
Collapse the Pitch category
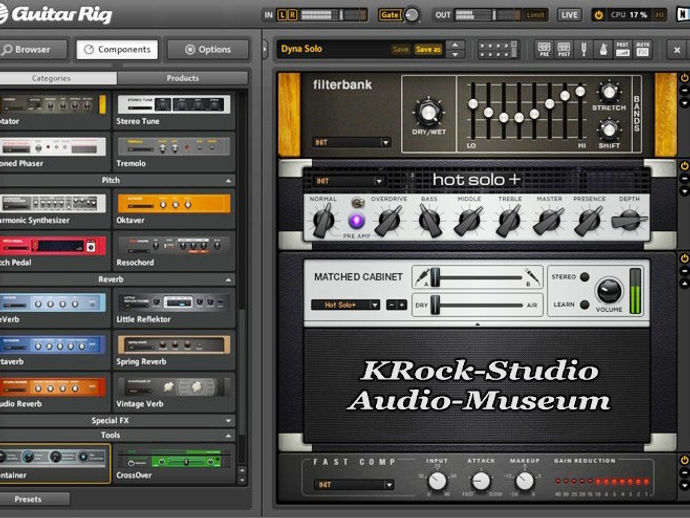(228, 180)
